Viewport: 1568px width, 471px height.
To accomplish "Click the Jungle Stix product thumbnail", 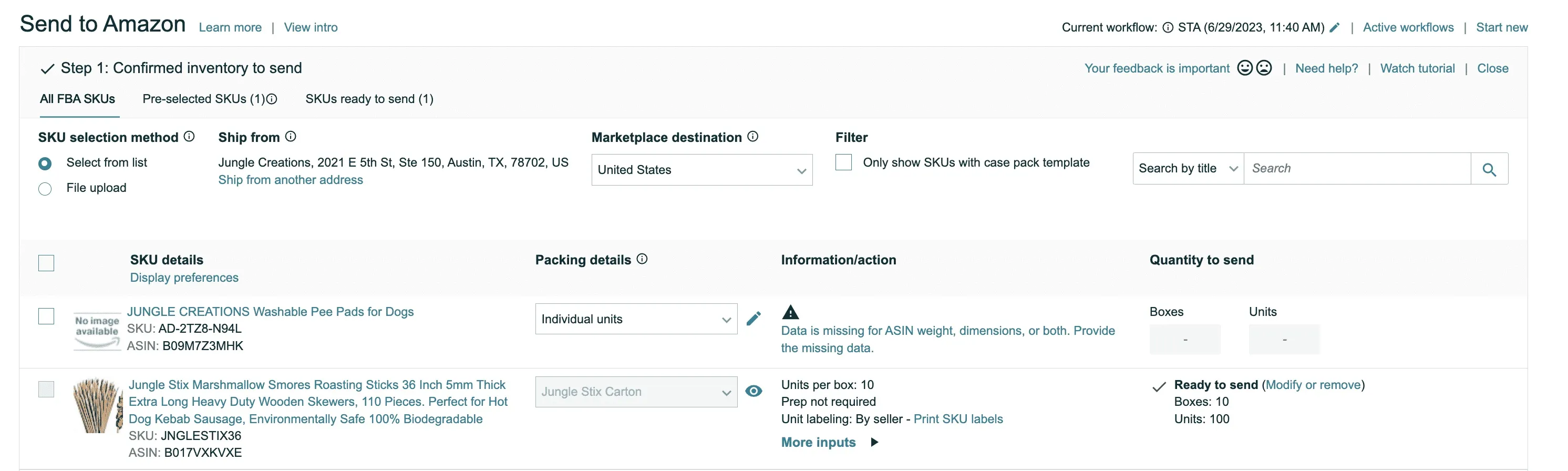I will tap(97, 405).
